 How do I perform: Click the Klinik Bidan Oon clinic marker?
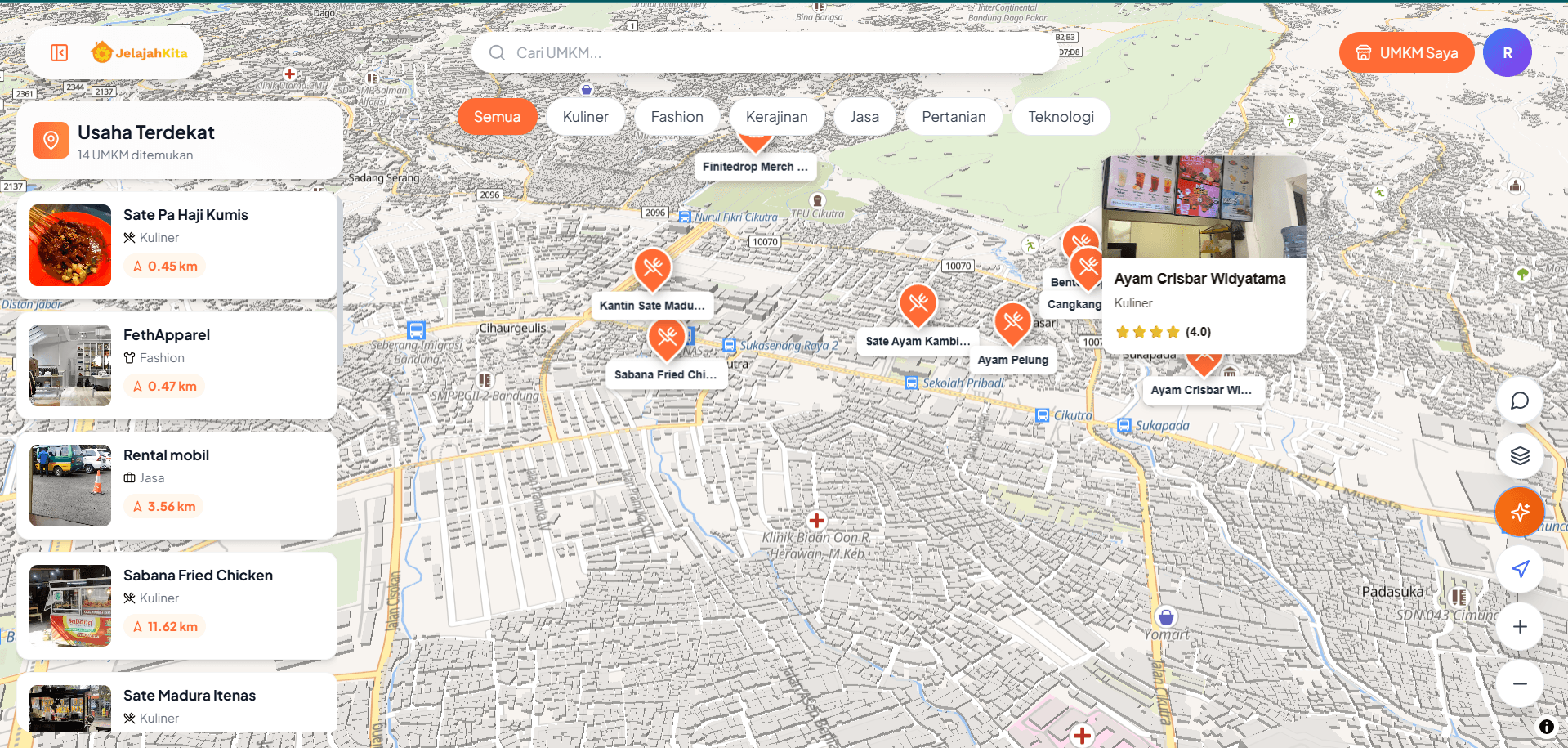pos(816,520)
